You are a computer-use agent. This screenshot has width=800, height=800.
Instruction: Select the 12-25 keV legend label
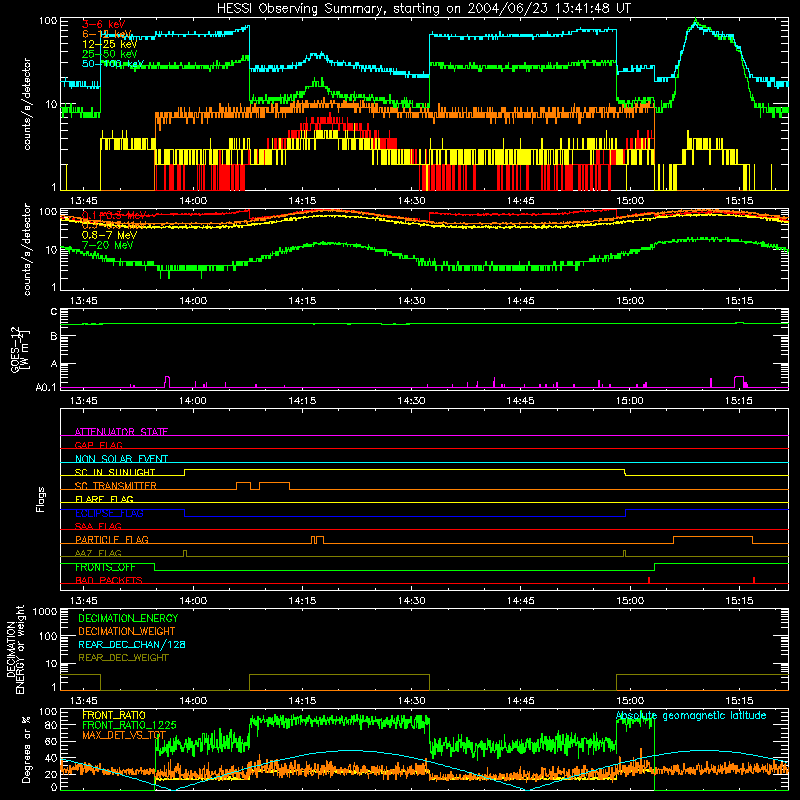tap(110, 44)
